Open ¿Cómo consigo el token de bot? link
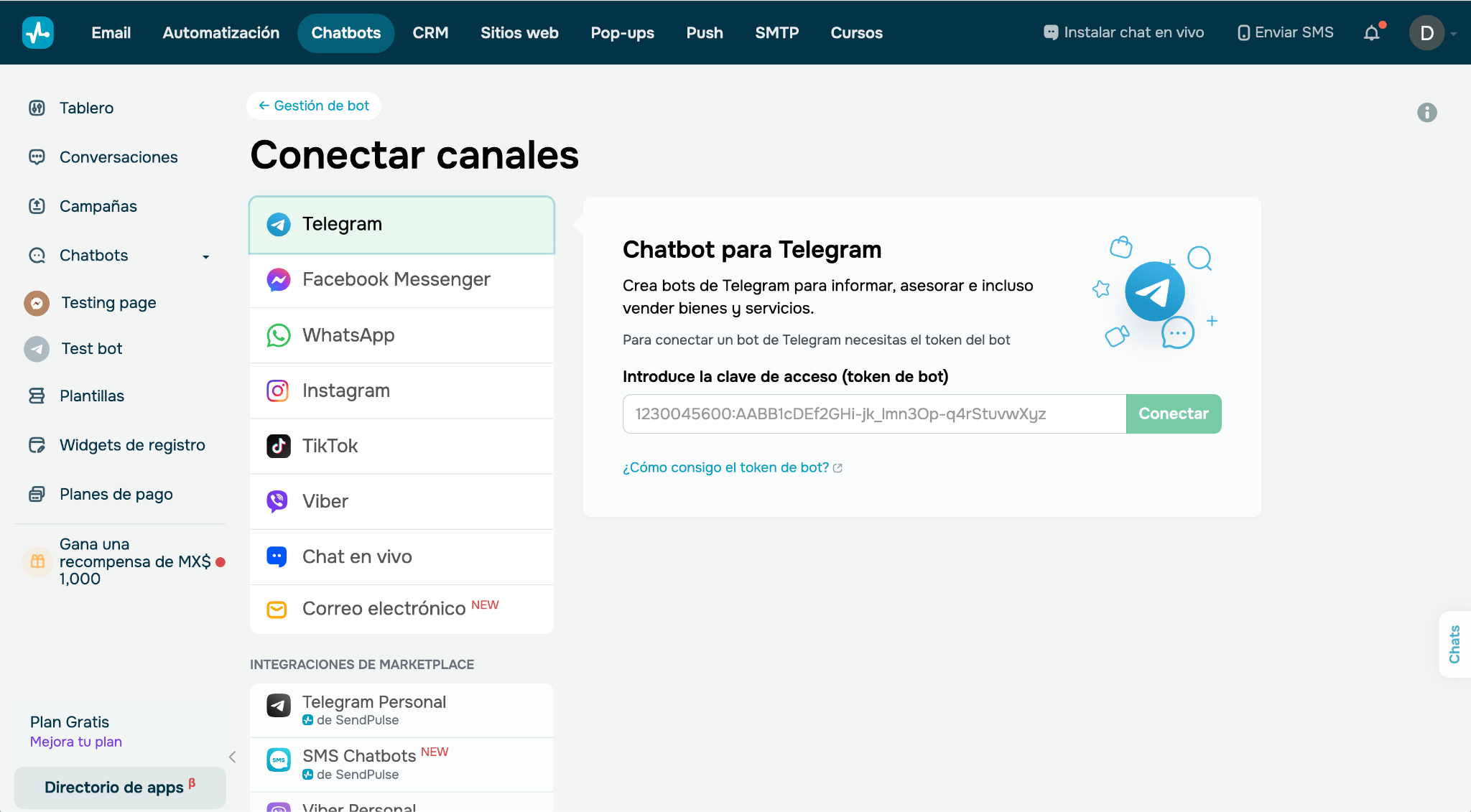This screenshot has height=812, width=1471. [732, 467]
